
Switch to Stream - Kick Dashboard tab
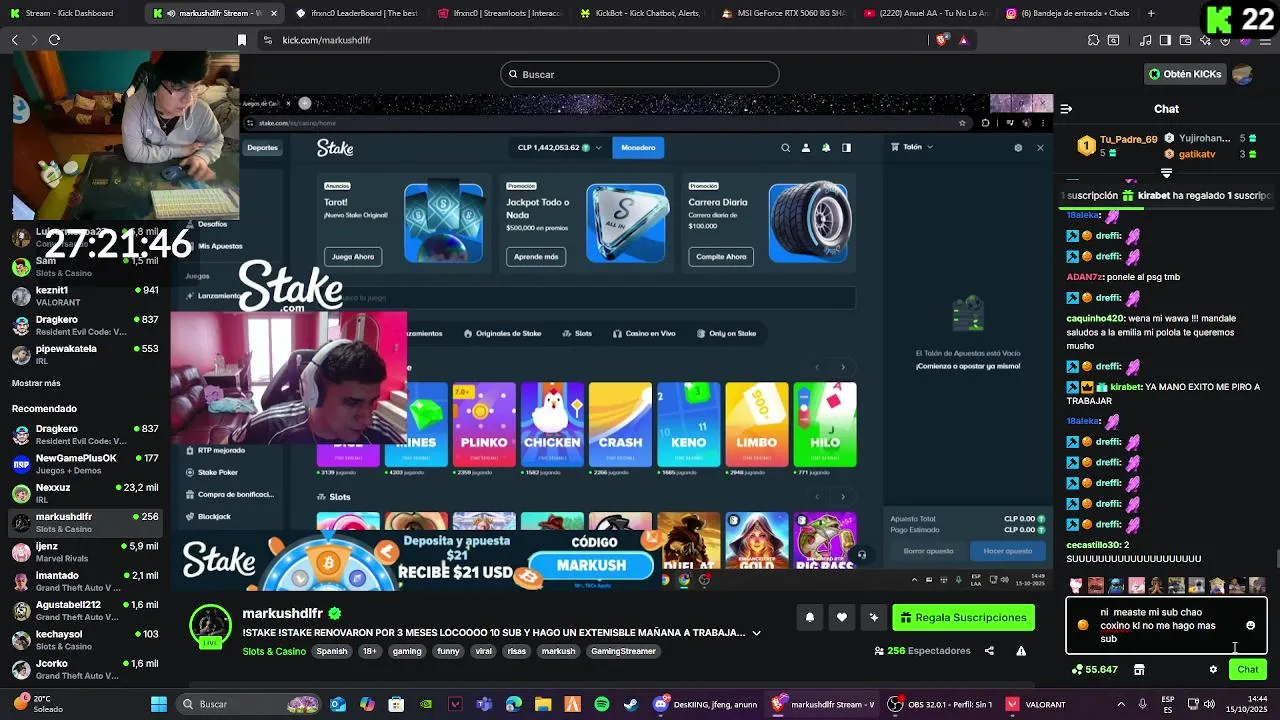click(x=68, y=13)
